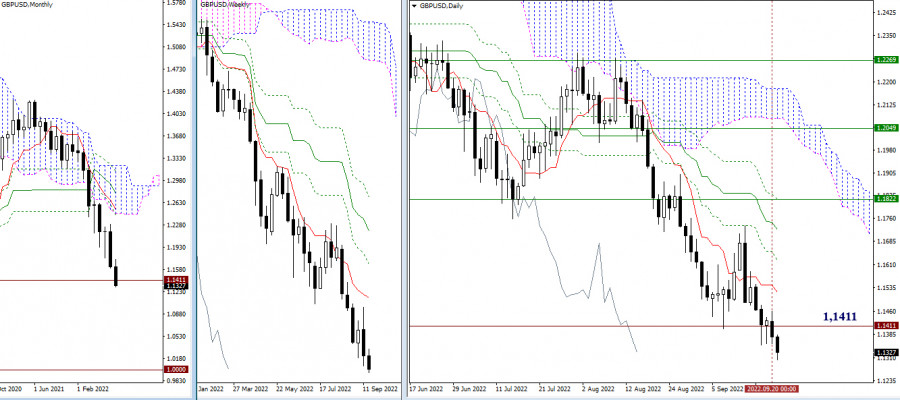Viewport: 900px width, 400px height.
Task: Select the GBPUSD,Monthly chart title
Action: coord(24,5)
